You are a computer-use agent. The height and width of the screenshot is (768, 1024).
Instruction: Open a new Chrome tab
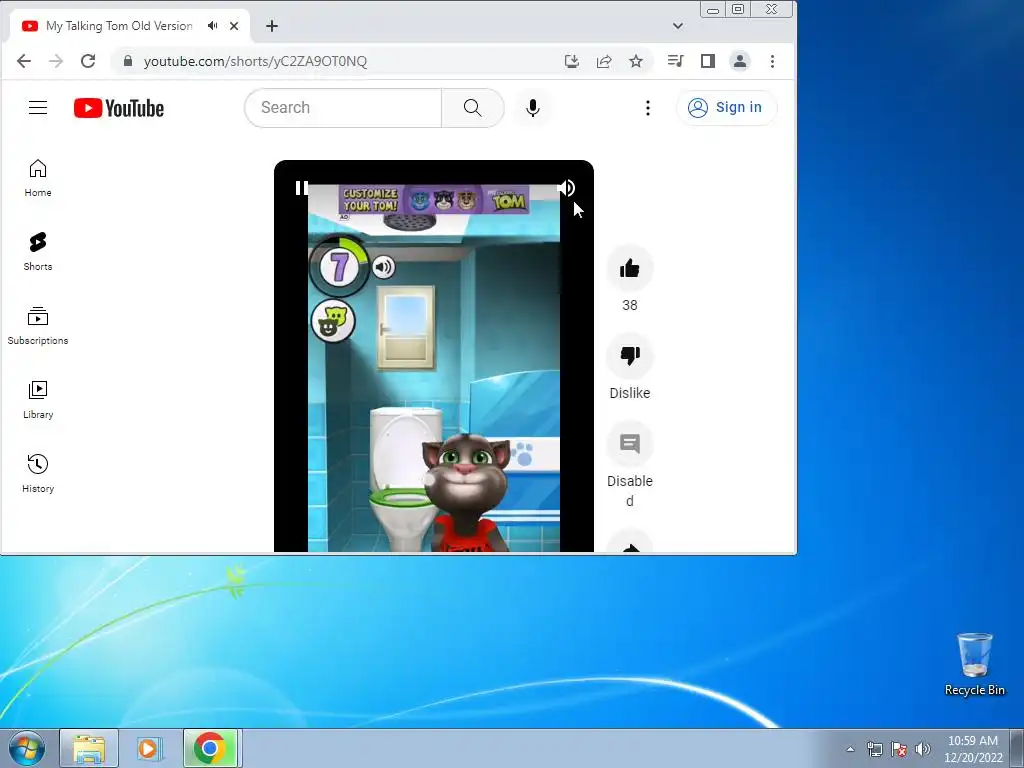[x=272, y=26]
